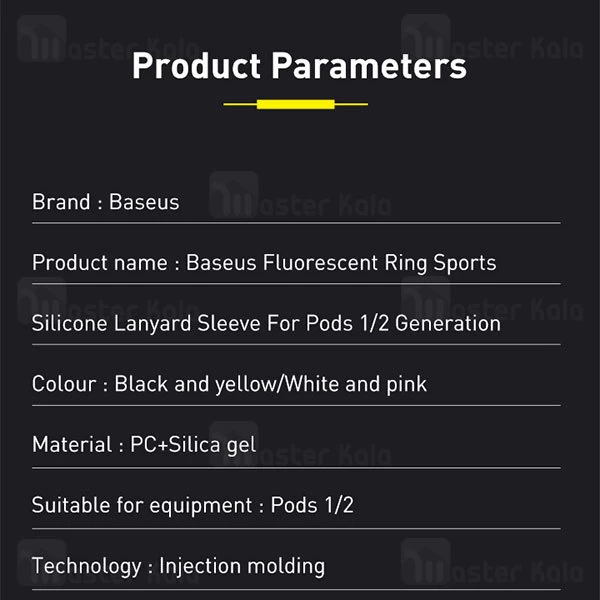Click the "Injection molding" value
Image resolution: width=600 pixels, height=600 pixels.
(240, 566)
